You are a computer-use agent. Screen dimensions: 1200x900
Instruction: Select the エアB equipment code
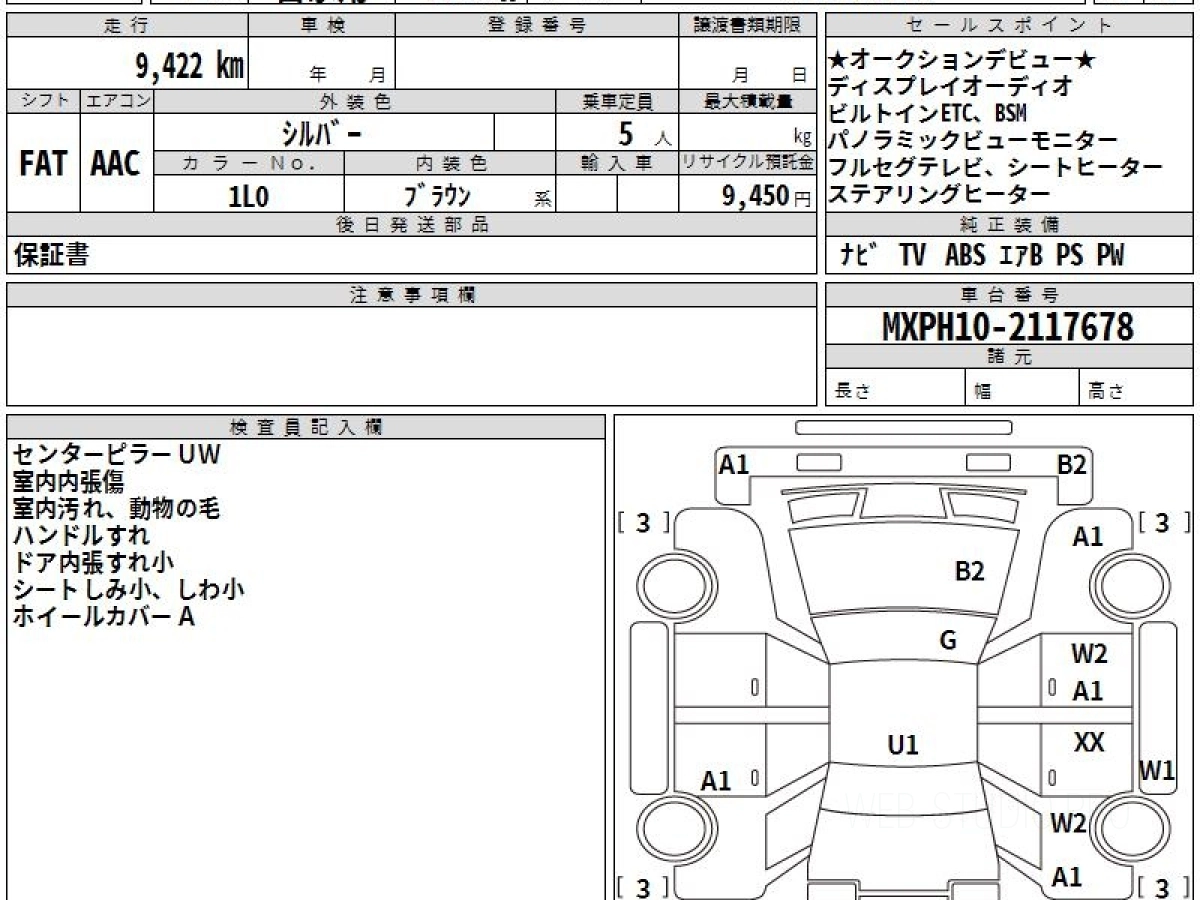[1020, 255]
